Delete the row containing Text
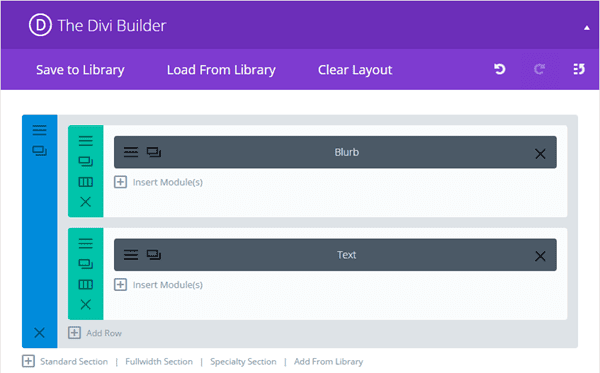This screenshot has height=373, width=600. (x=86, y=304)
